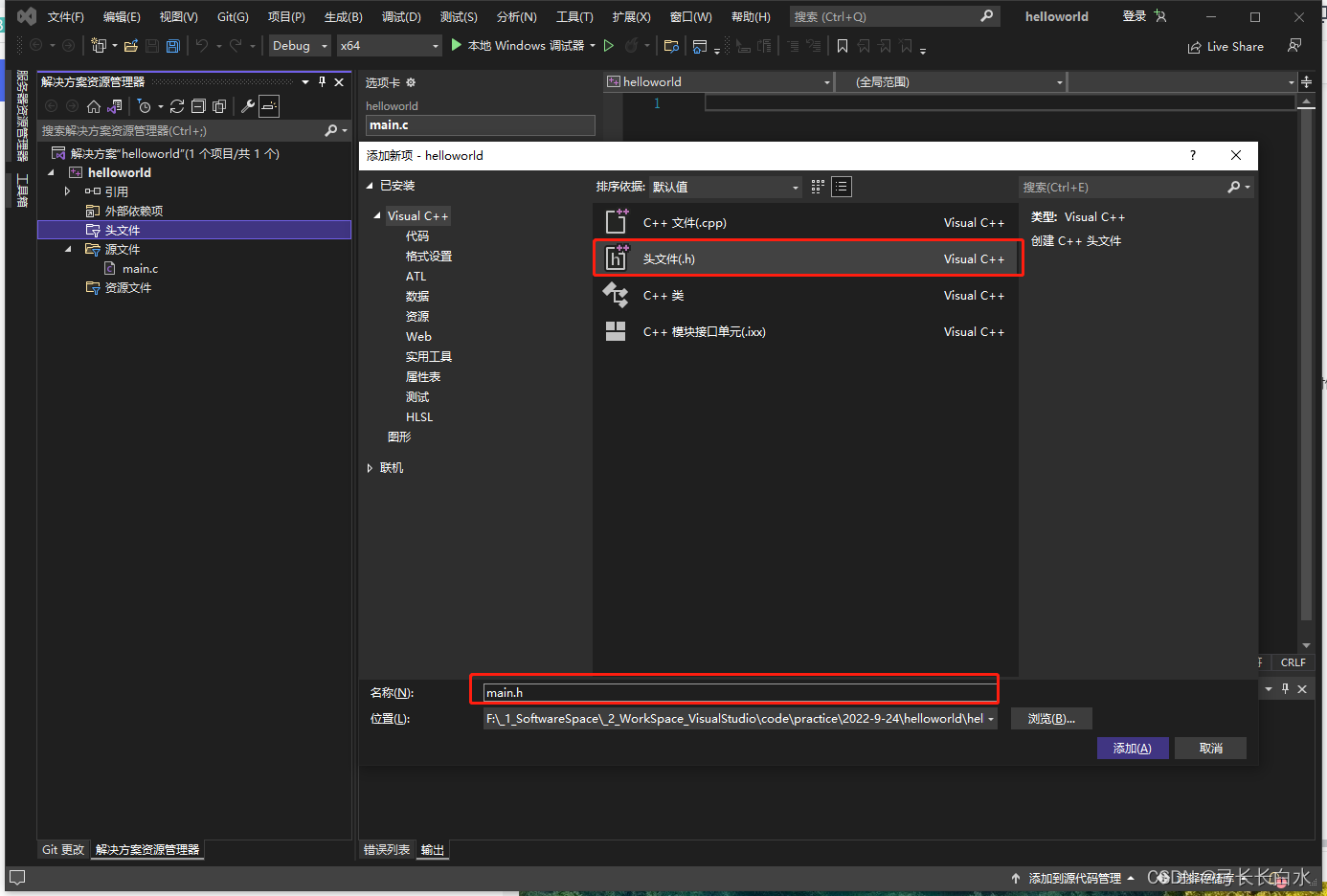Click the Home icon in Solution Explorer
This screenshot has width=1327, height=896.
(94, 106)
